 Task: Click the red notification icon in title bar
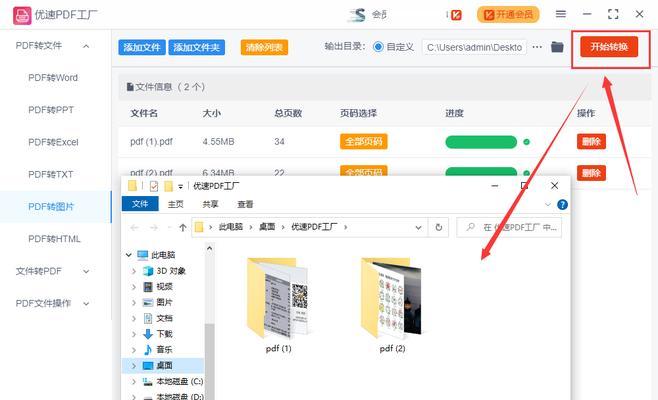coord(456,15)
